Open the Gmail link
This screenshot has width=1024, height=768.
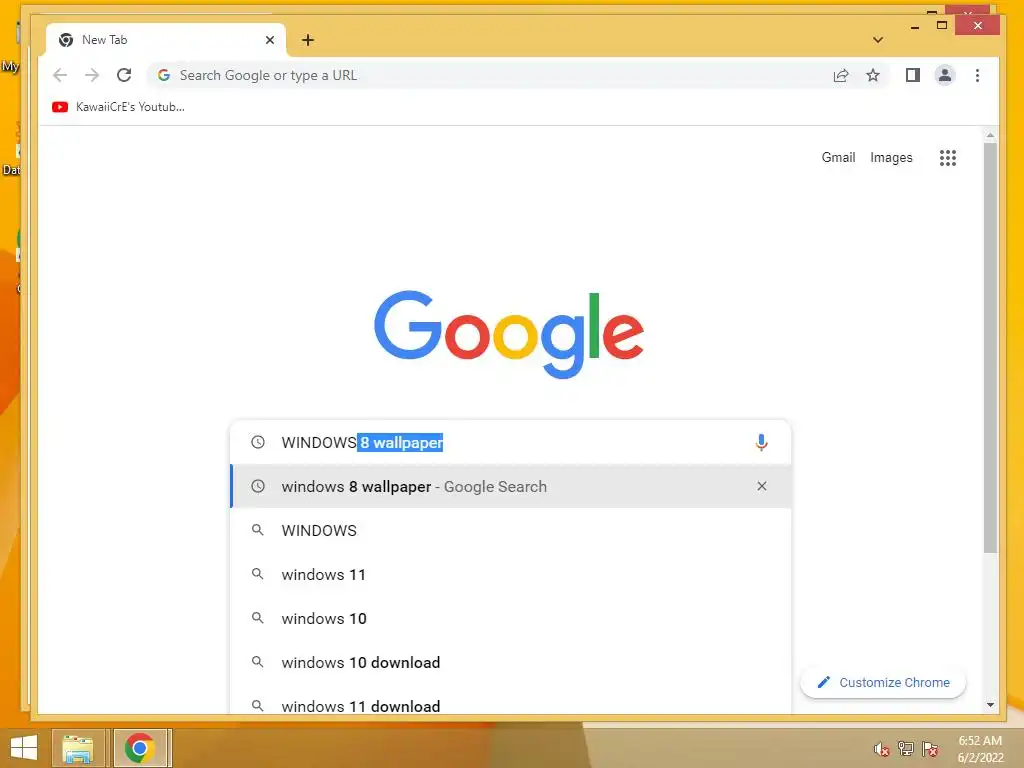(839, 157)
